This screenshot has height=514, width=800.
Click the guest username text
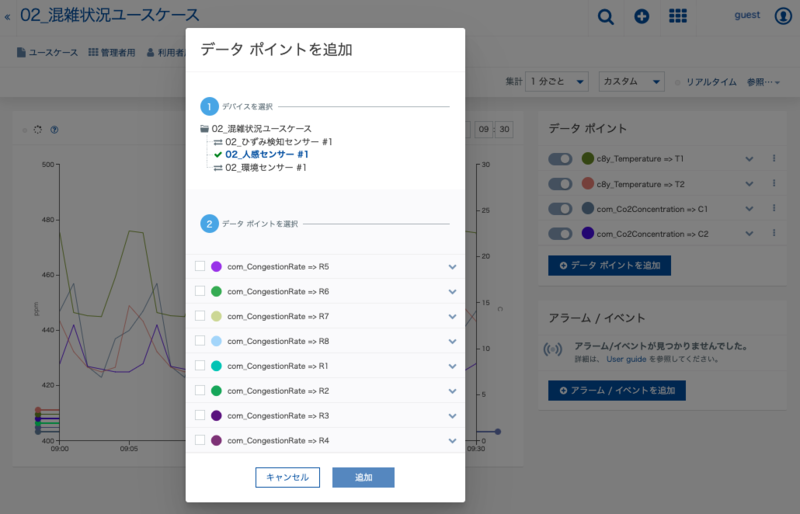[747, 15]
